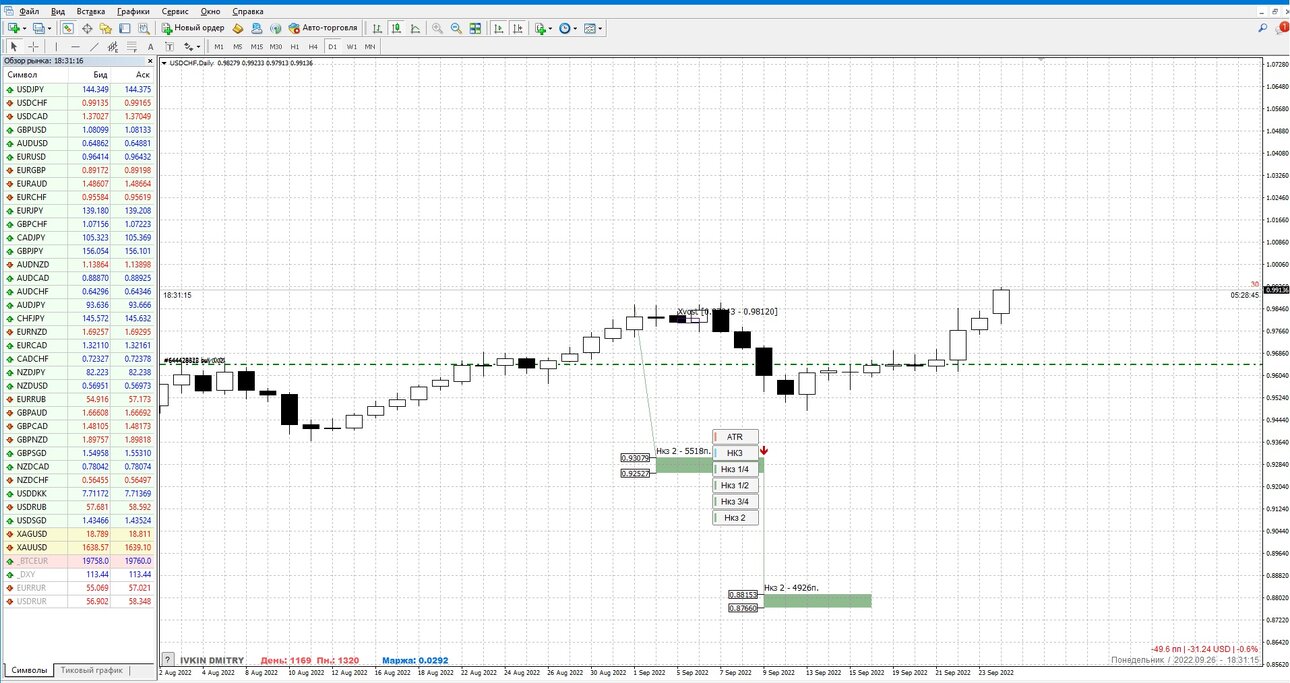Image resolution: width=1290 pixels, height=683 pixels.
Task: Set timeframe to H4
Action: (x=313, y=46)
